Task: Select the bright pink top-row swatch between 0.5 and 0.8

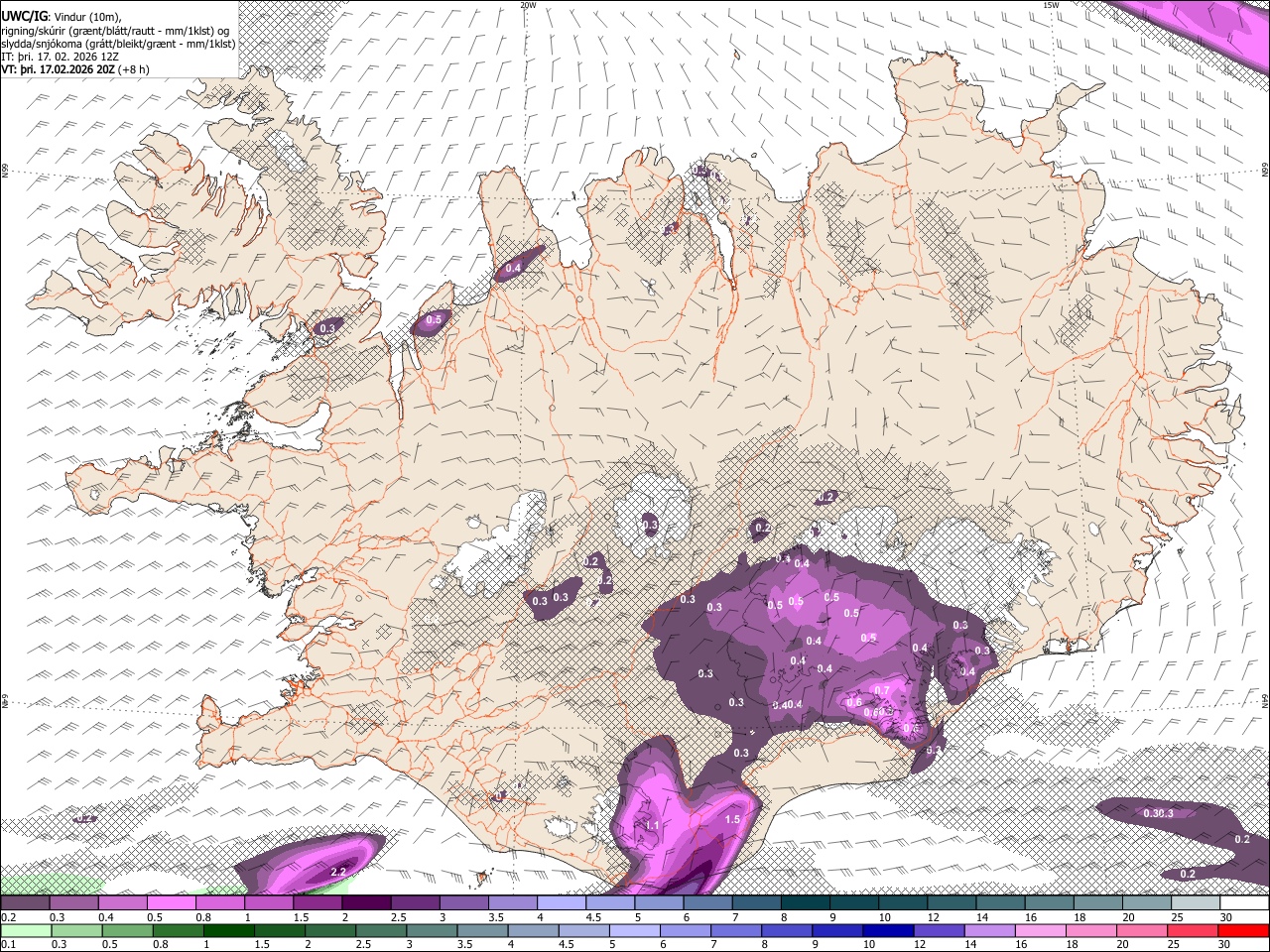Action: pyautogui.click(x=171, y=902)
